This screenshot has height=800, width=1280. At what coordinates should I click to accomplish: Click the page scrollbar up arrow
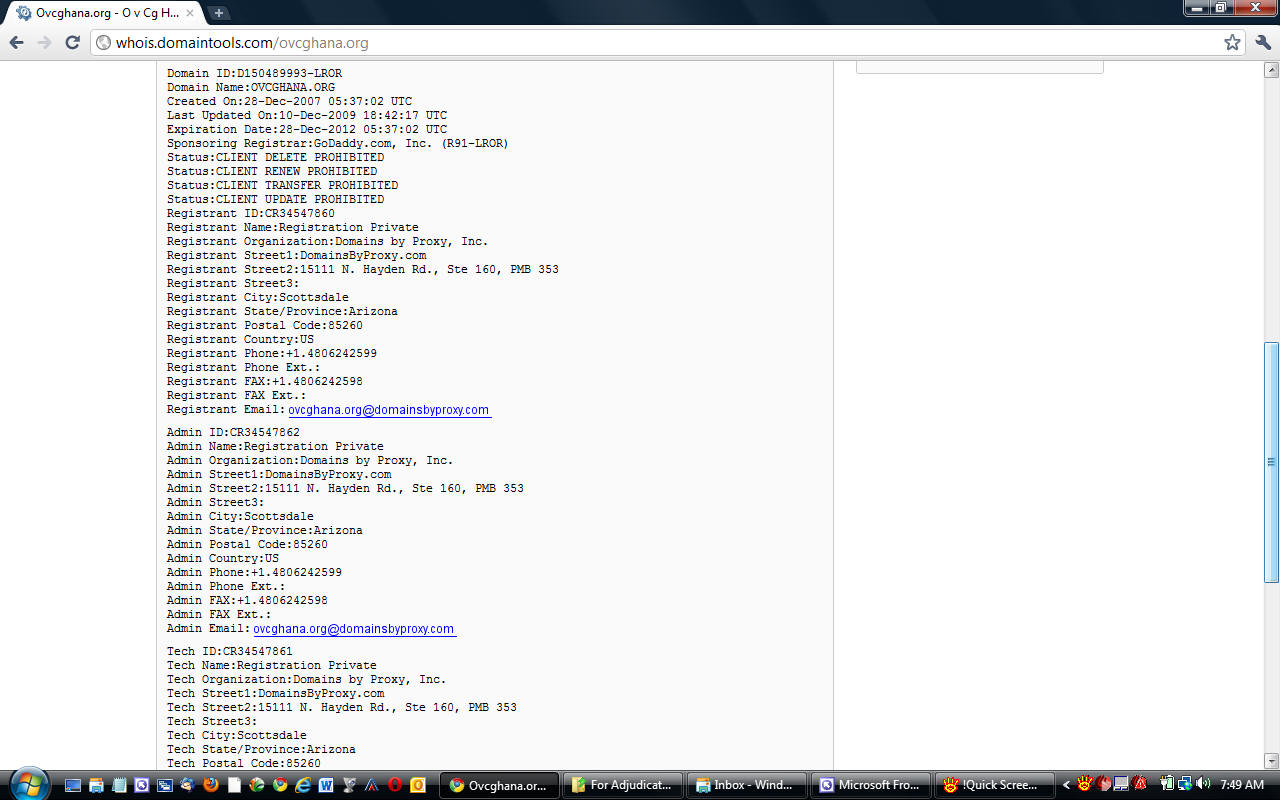point(1272,70)
